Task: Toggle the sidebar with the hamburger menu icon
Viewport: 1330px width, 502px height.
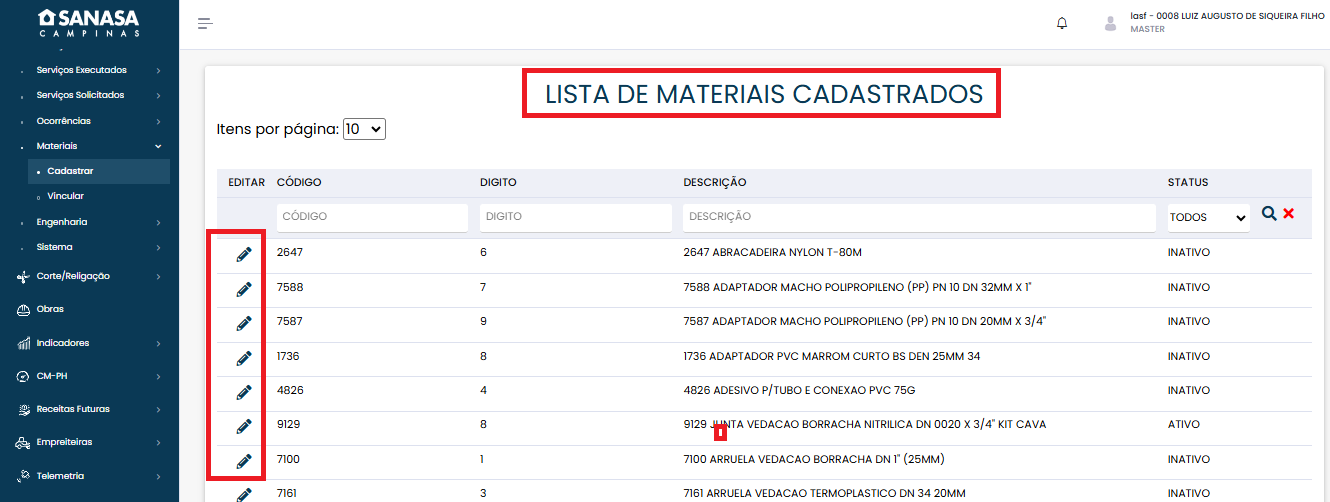Action: click(205, 24)
